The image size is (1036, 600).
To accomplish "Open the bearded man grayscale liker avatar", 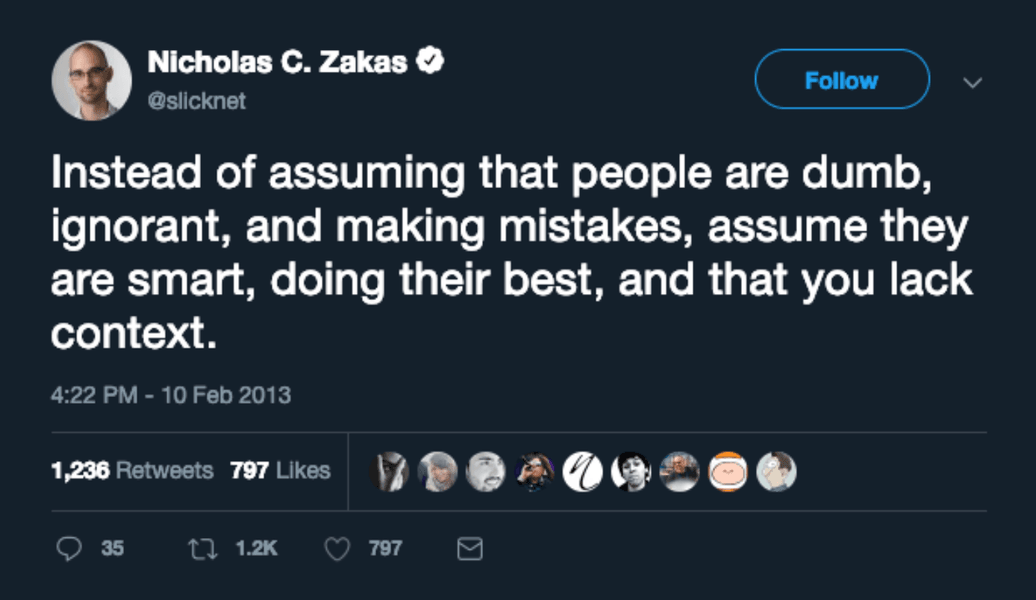I will tap(486, 471).
